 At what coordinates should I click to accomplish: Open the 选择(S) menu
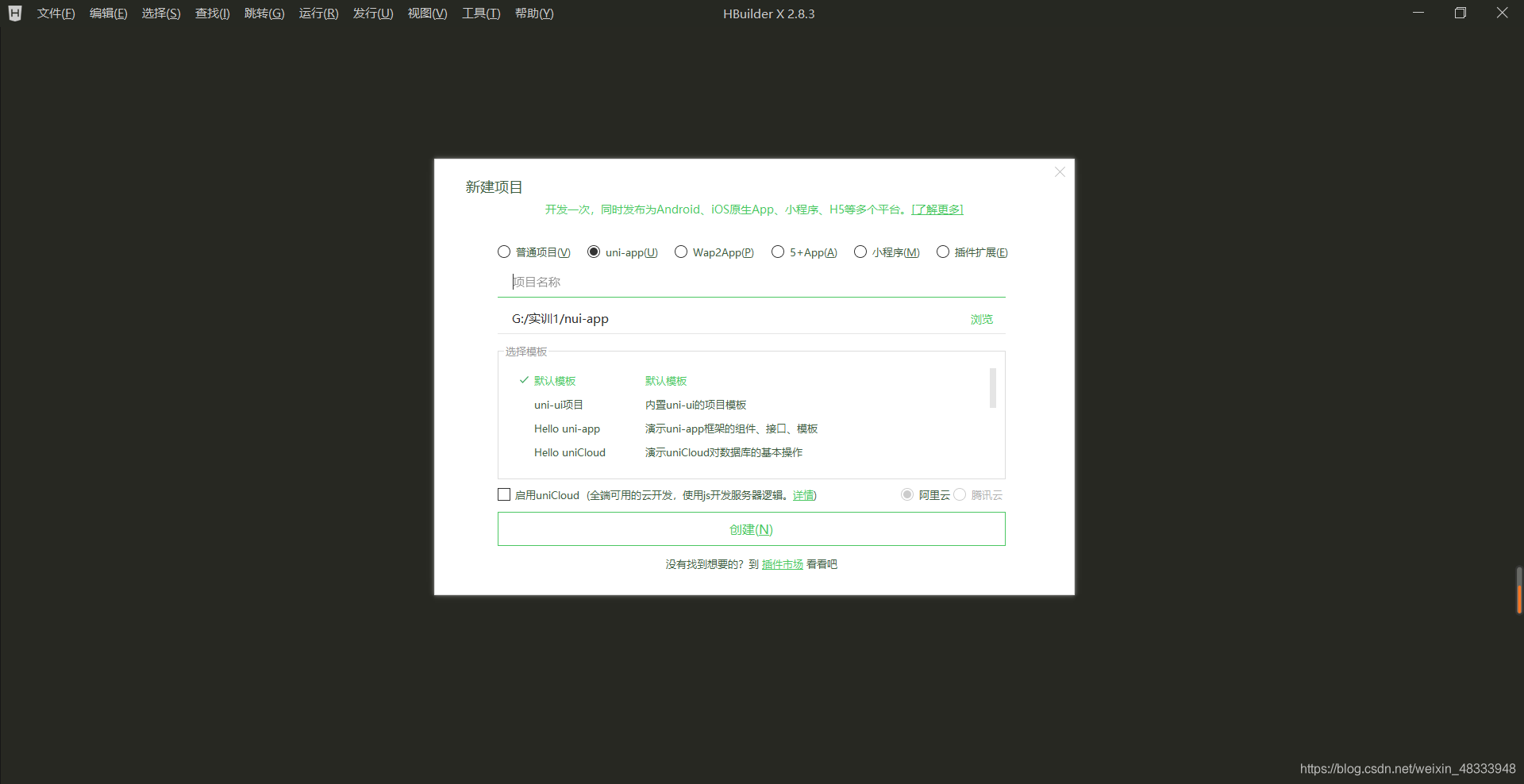click(161, 13)
